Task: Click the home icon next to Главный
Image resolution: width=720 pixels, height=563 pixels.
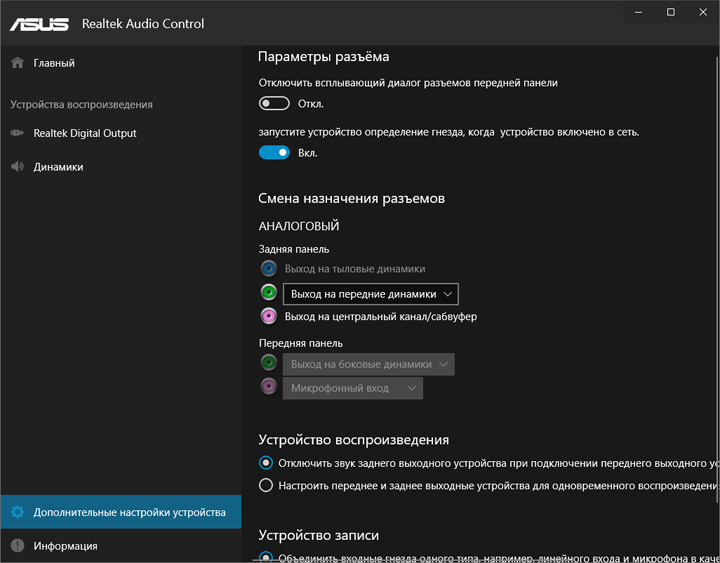Action: (17, 62)
